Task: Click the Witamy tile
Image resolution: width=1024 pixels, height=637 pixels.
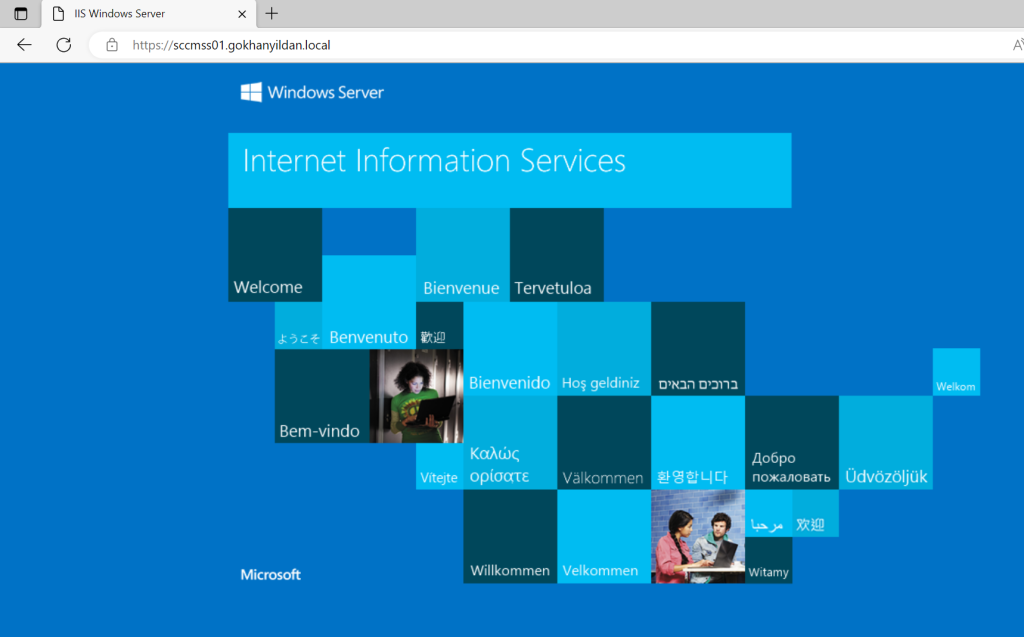Action: [769, 561]
